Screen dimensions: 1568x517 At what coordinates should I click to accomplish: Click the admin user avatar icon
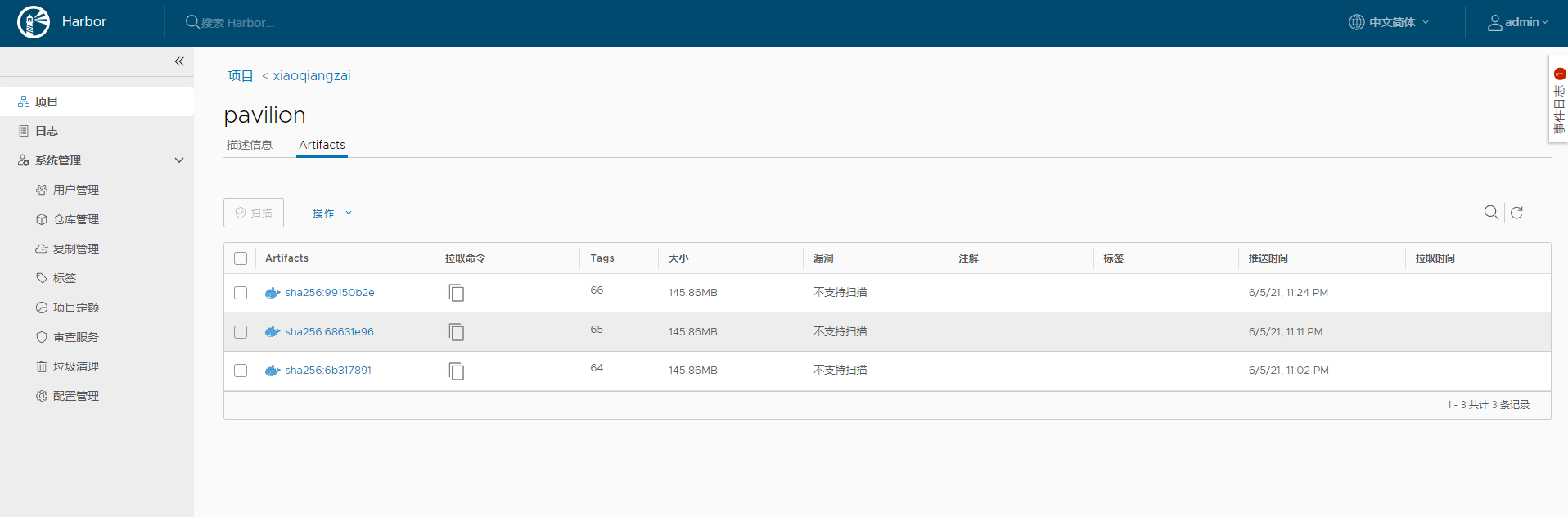1494,23
